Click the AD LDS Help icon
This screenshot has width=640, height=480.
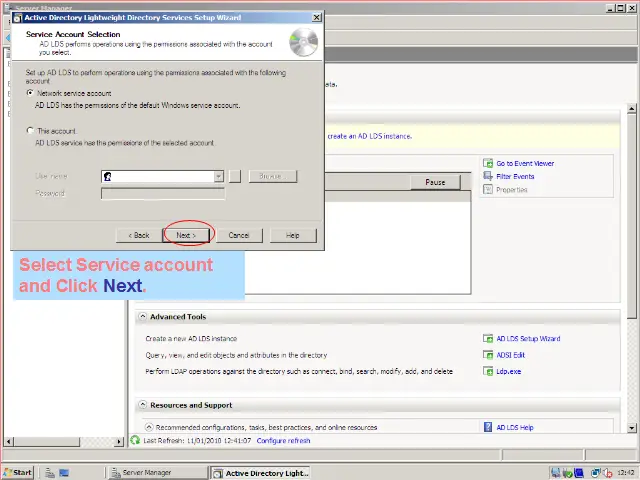pyautogui.click(x=488, y=427)
